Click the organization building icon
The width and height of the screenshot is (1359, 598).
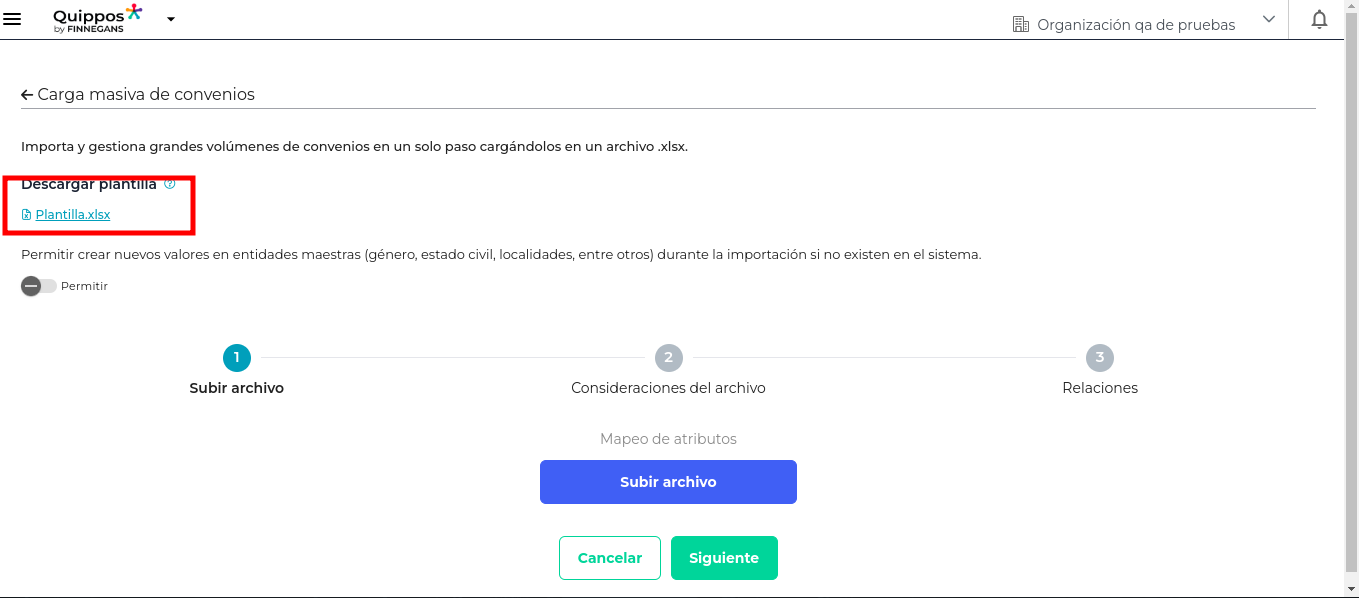tap(1020, 24)
